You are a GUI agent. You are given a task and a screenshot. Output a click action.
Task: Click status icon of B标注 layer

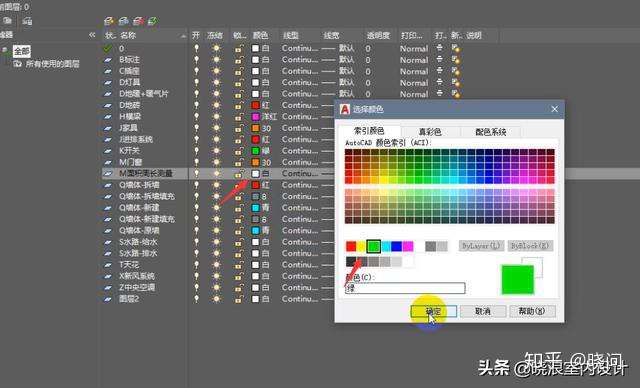(x=108, y=60)
